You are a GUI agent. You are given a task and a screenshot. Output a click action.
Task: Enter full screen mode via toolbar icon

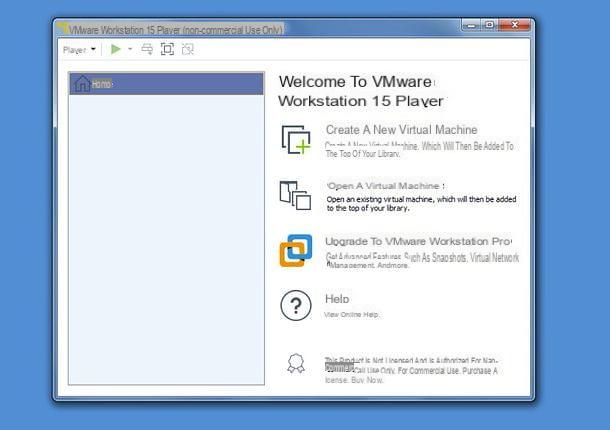[167, 49]
